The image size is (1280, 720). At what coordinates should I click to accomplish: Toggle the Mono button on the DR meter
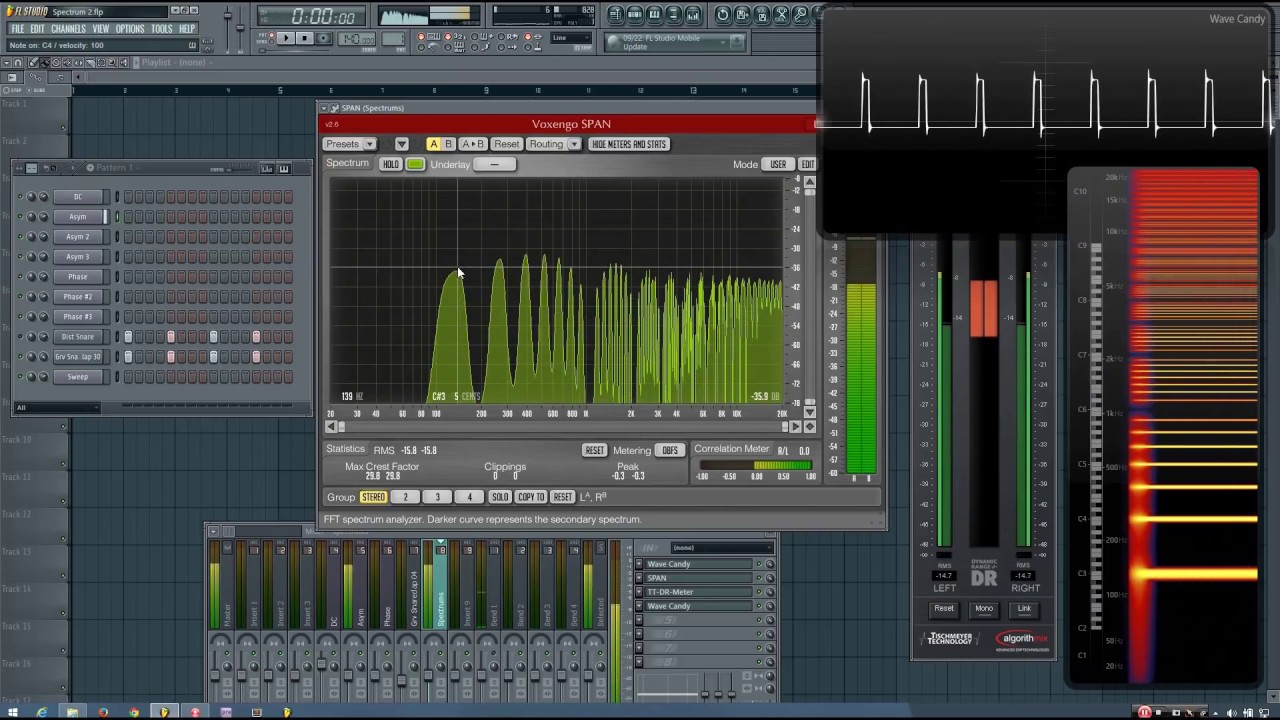984,608
